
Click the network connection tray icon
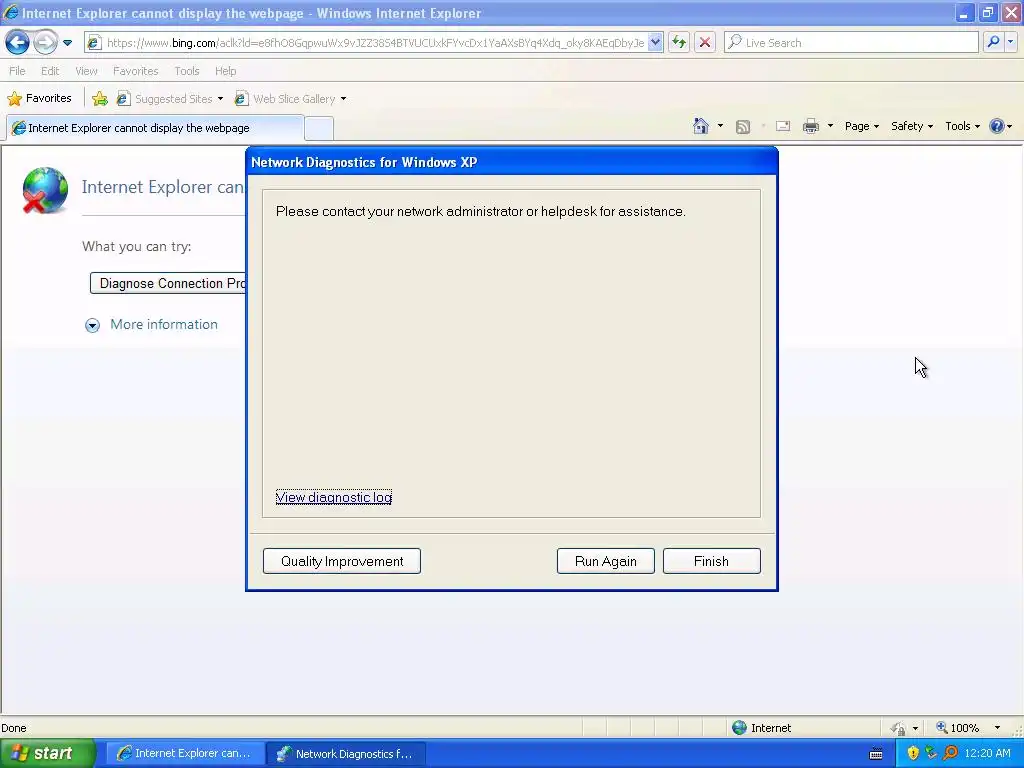[931, 754]
